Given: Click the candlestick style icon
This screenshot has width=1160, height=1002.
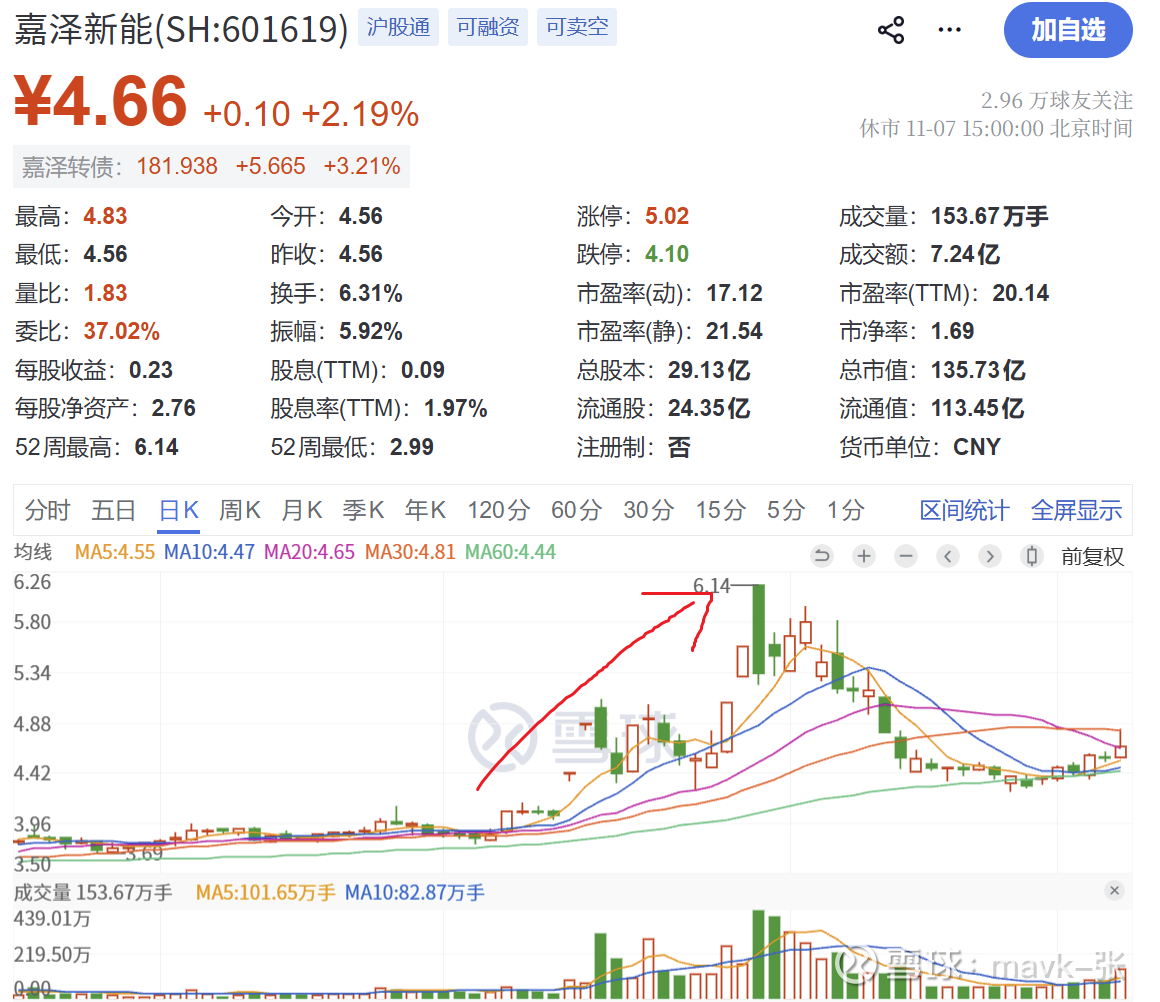Looking at the screenshot, I should pyautogui.click(x=1032, y=556).
